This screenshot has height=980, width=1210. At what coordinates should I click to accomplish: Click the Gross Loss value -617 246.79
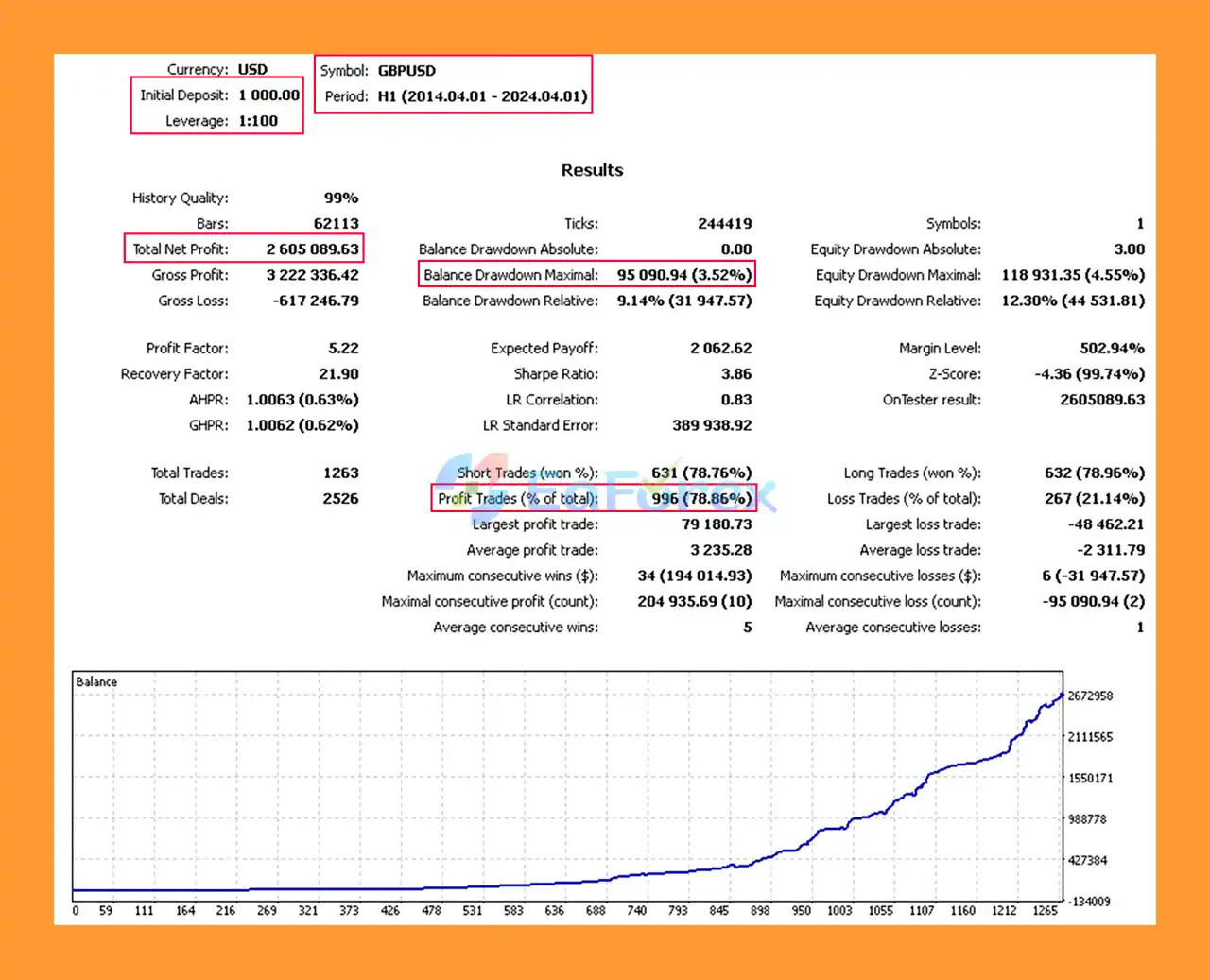(316, 301)
